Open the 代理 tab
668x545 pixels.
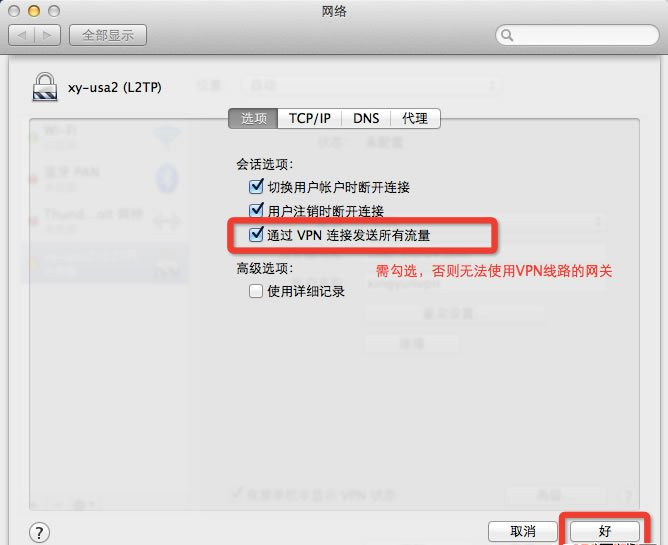pos(415,118)
